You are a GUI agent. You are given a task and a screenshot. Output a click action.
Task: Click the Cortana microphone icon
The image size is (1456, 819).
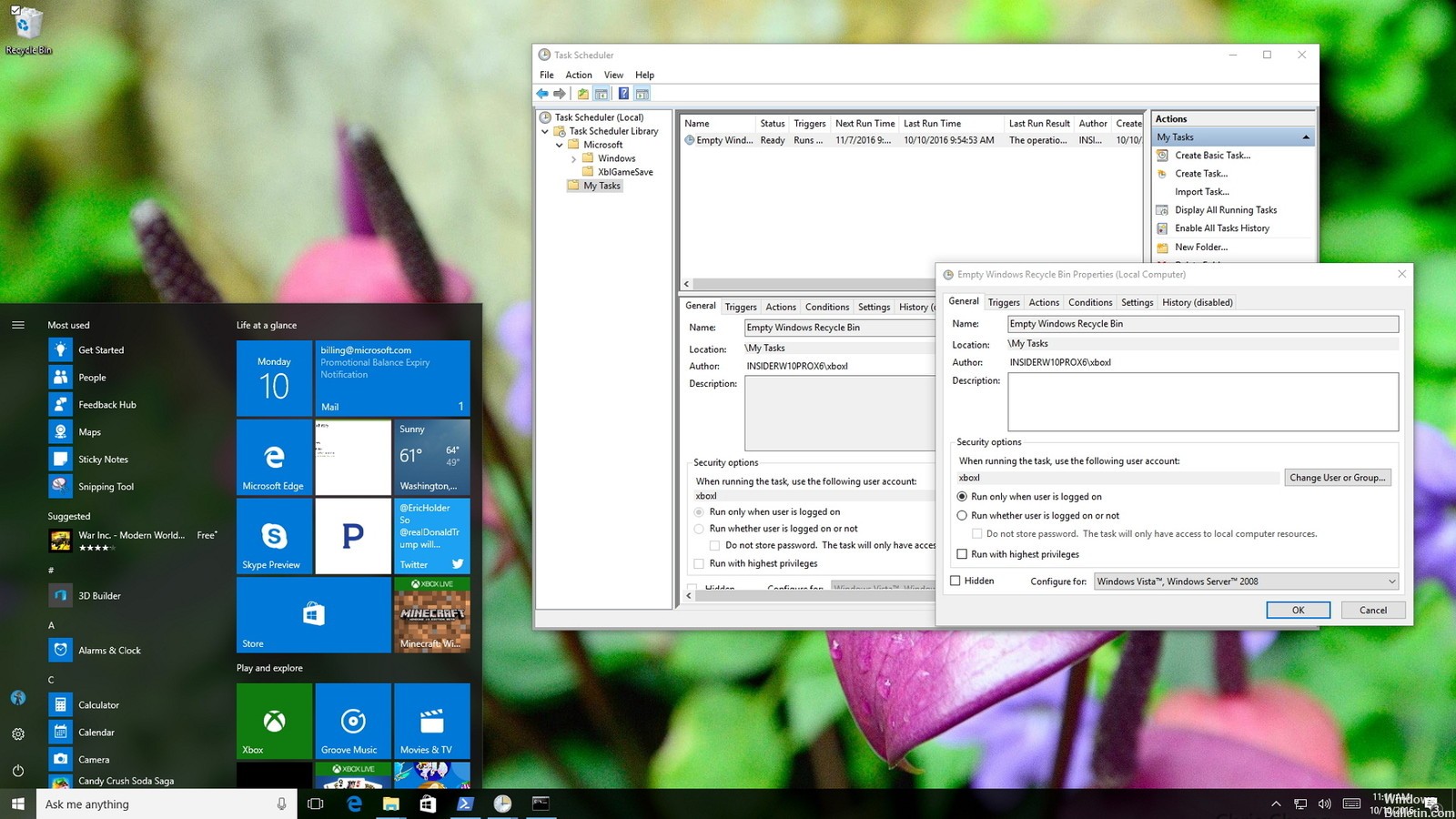281,804
